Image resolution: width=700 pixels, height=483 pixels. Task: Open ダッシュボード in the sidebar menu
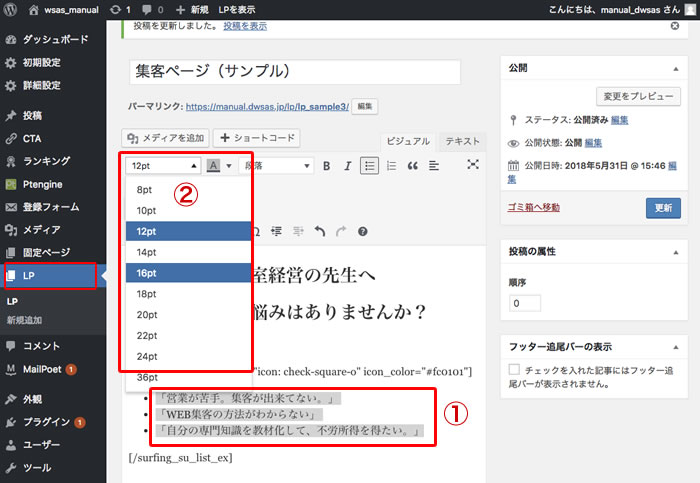click(52, 43)
